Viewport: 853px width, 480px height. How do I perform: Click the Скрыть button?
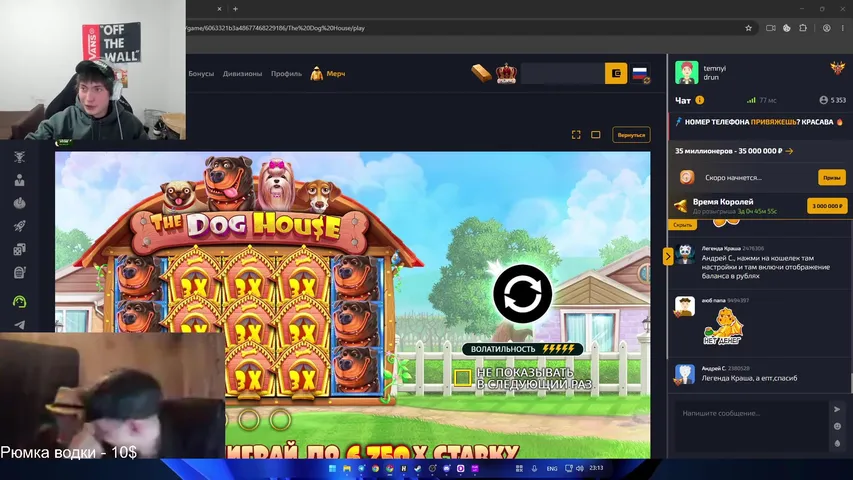(x=682, y=225)
